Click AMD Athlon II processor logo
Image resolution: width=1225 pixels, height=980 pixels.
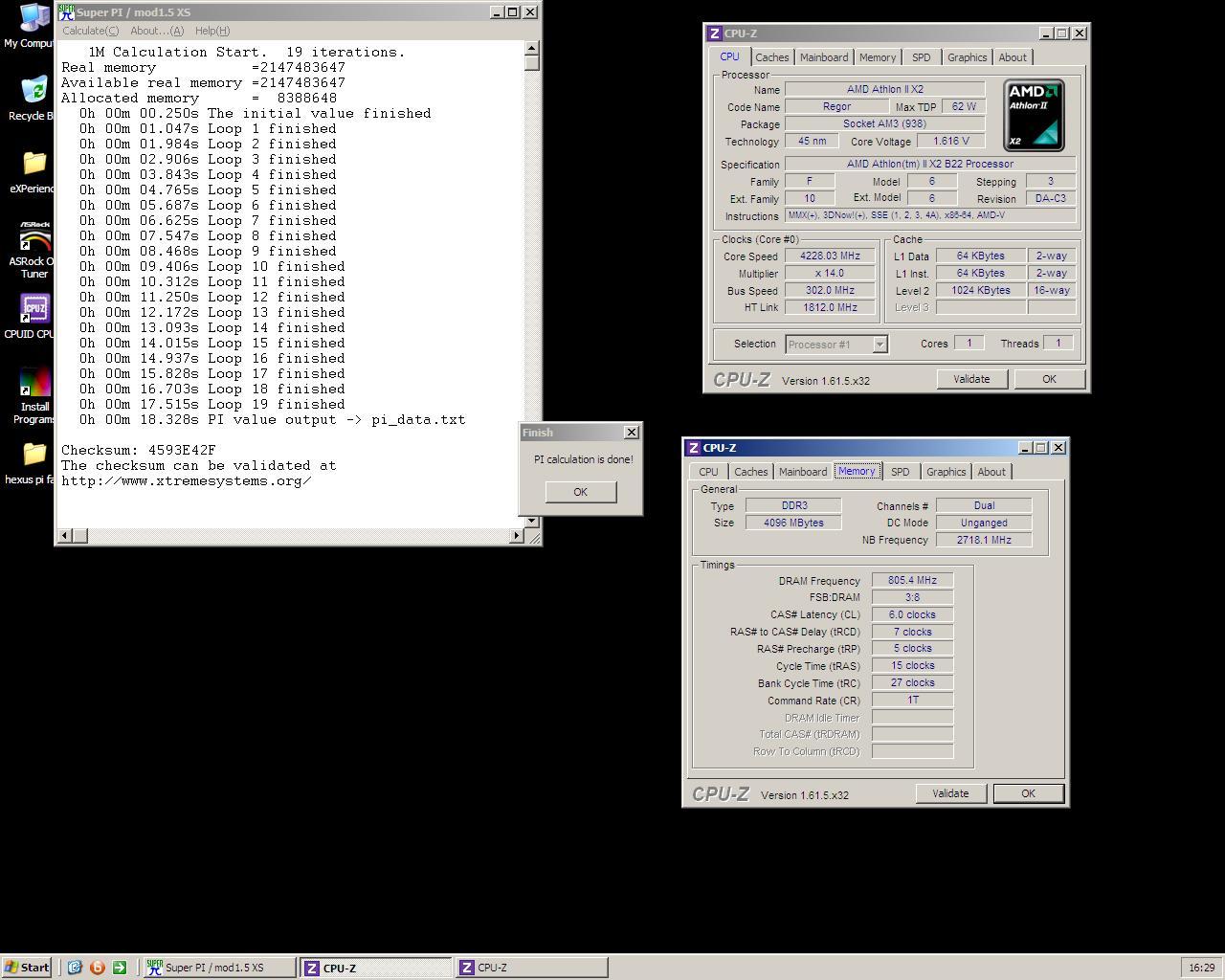[1034, 116]
